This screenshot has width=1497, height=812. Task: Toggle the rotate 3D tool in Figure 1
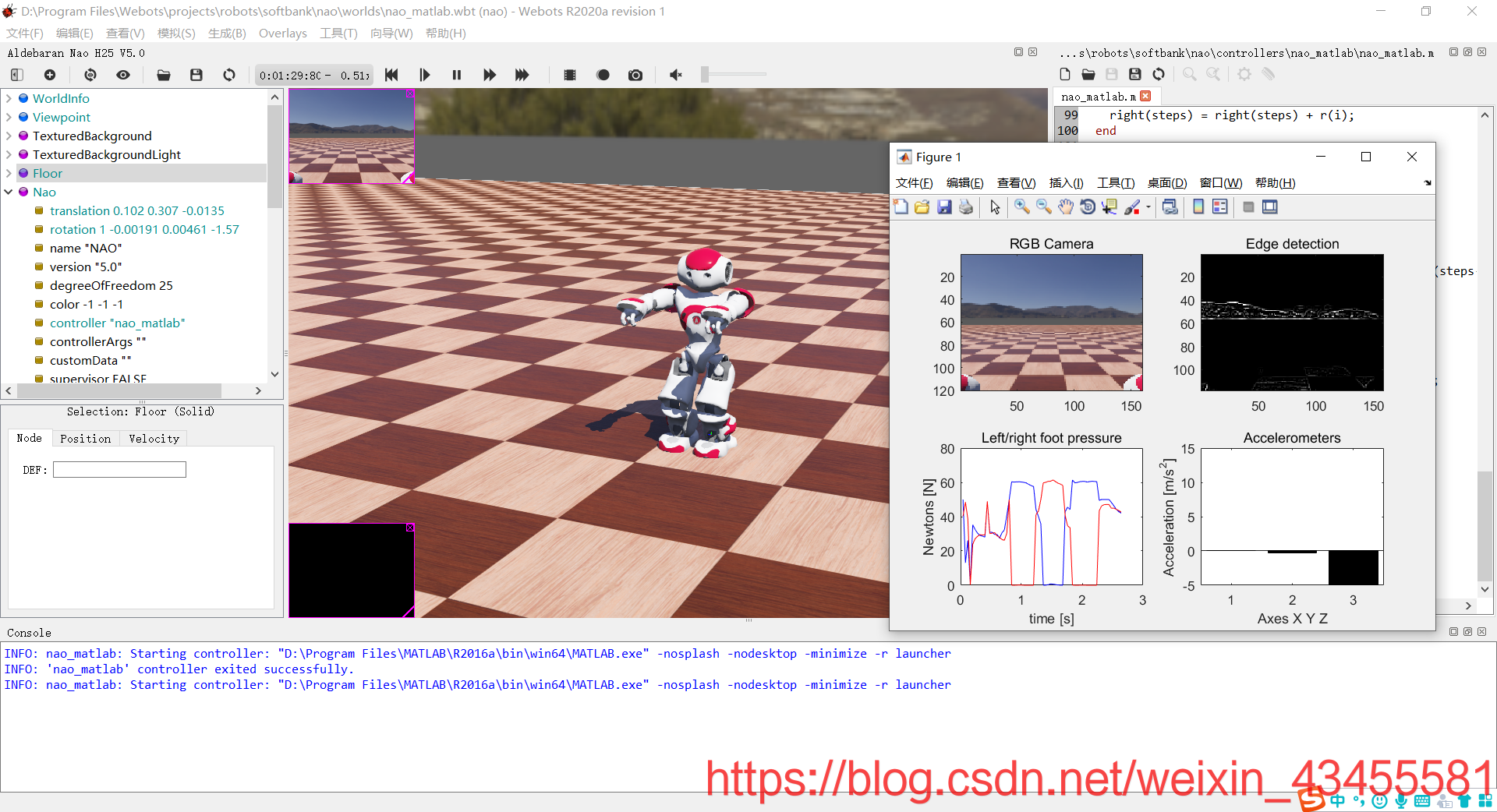[x=1087, y=207]
